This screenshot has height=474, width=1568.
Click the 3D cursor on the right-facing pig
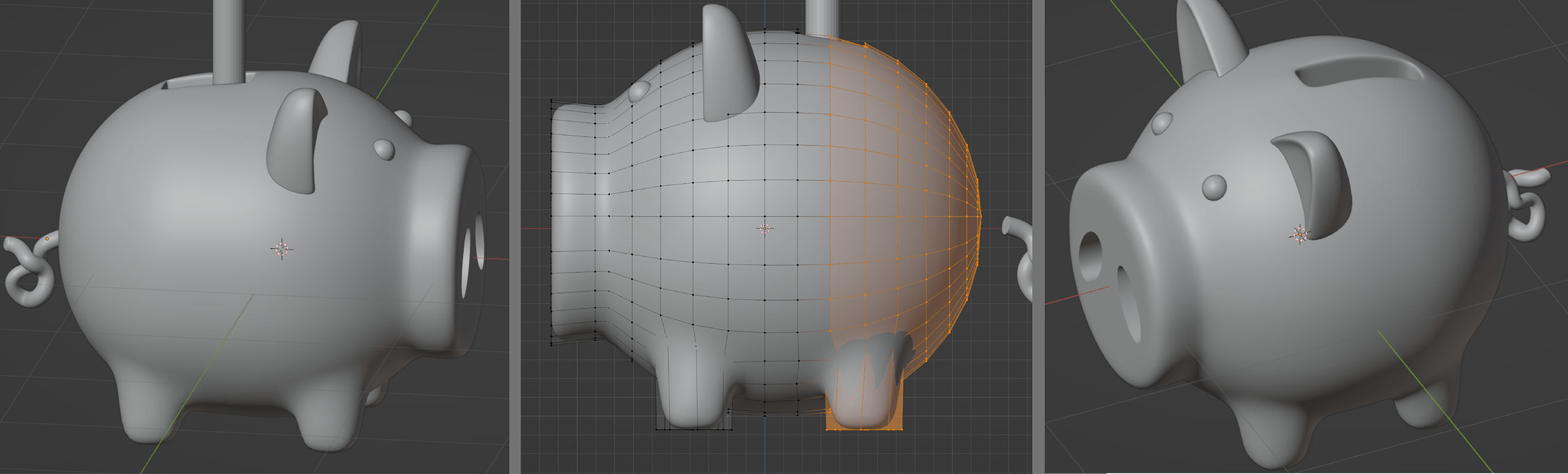coord(282,248)
